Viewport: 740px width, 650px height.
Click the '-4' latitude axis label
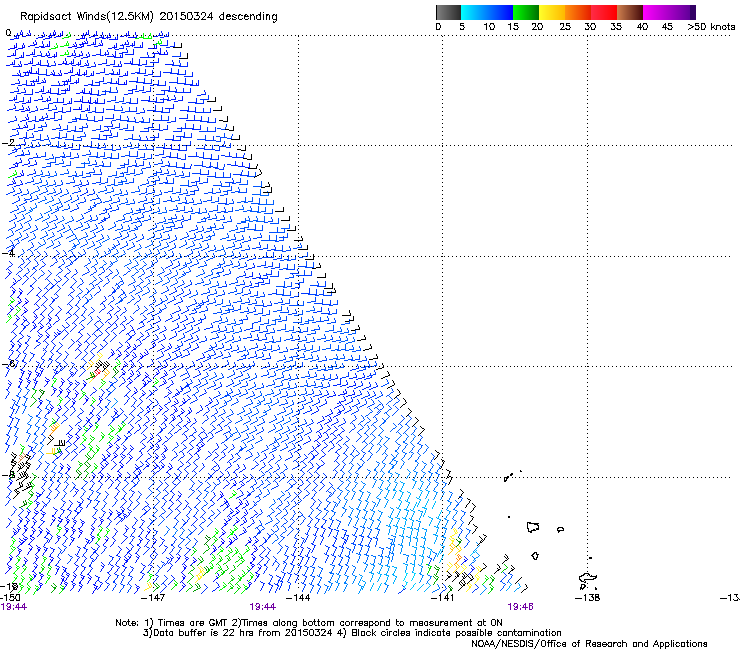(x=8, y=253)
